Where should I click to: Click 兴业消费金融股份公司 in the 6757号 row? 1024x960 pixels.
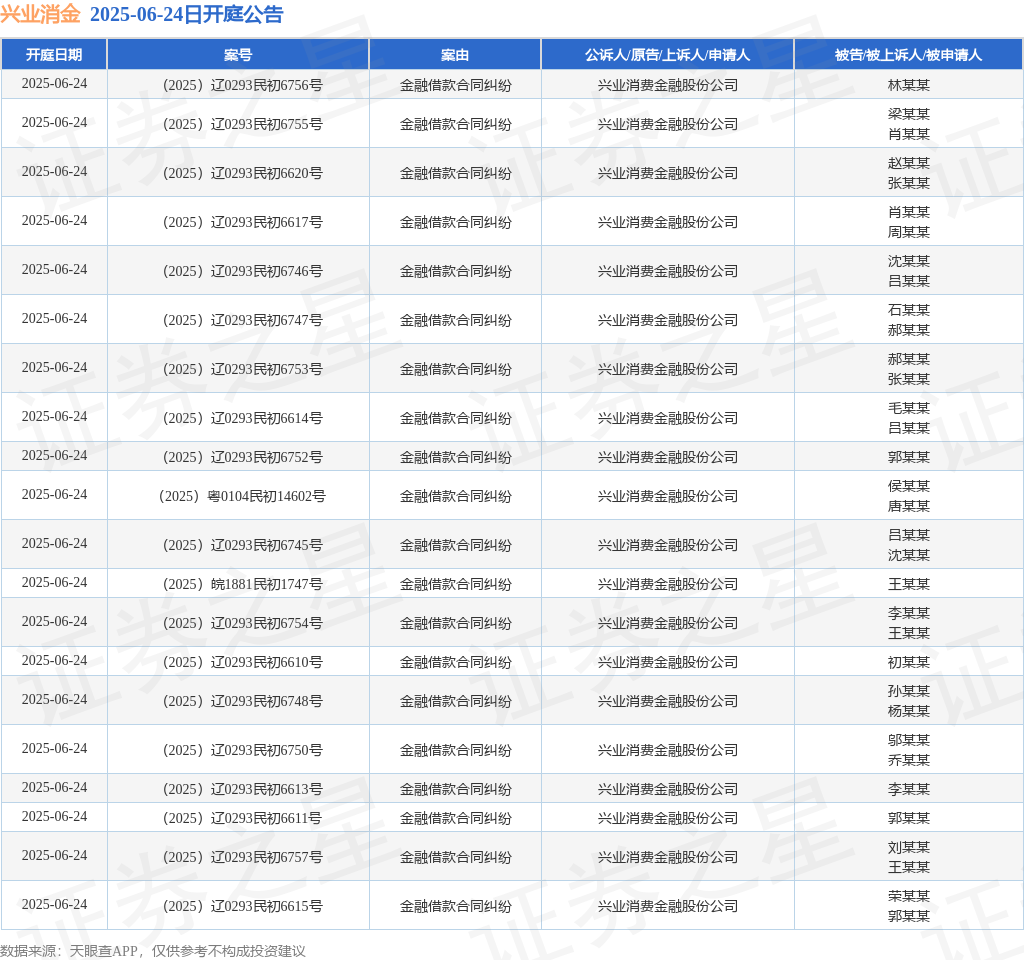point(667,857)
